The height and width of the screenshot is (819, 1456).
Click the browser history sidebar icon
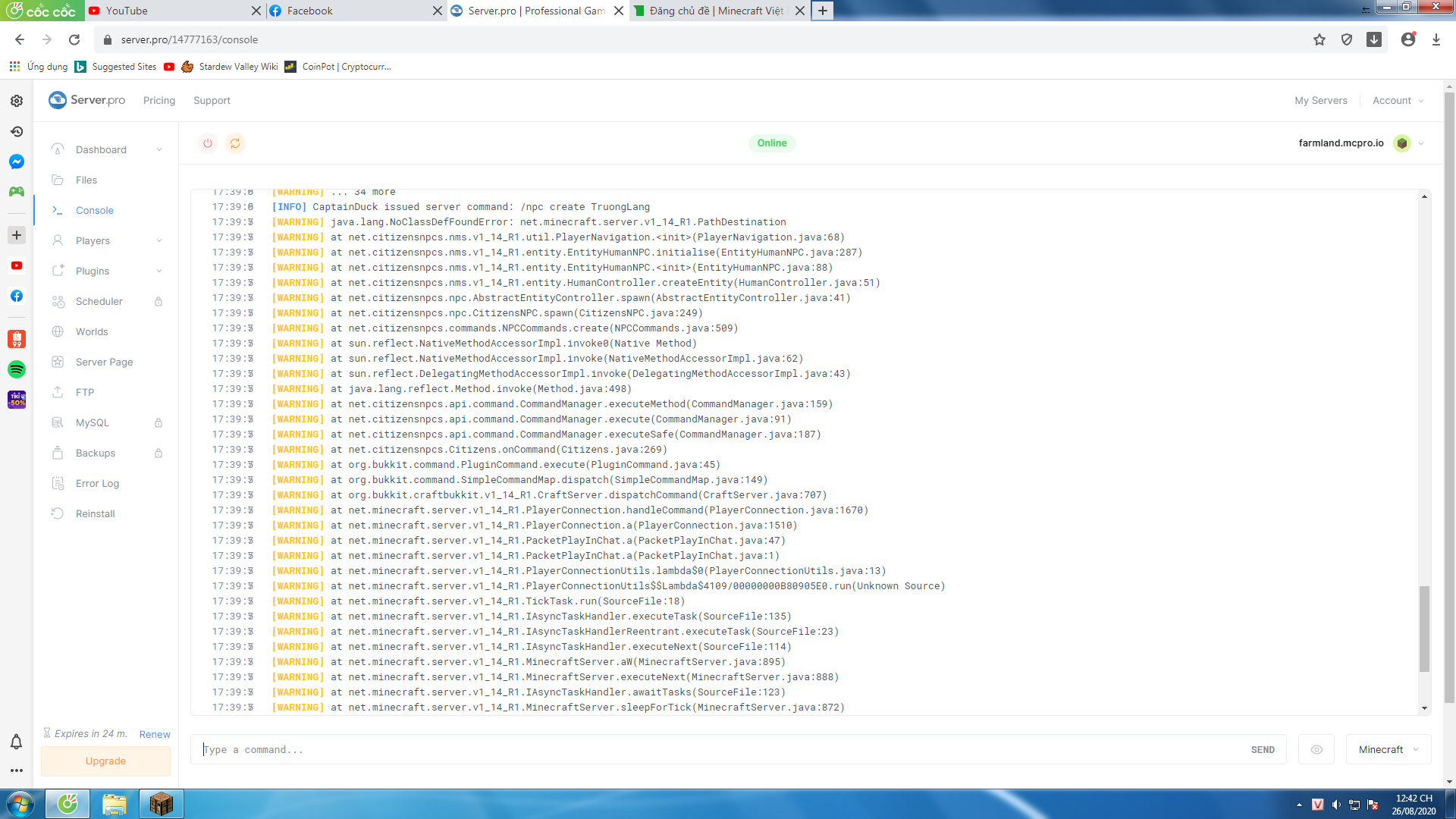(17, 131)
